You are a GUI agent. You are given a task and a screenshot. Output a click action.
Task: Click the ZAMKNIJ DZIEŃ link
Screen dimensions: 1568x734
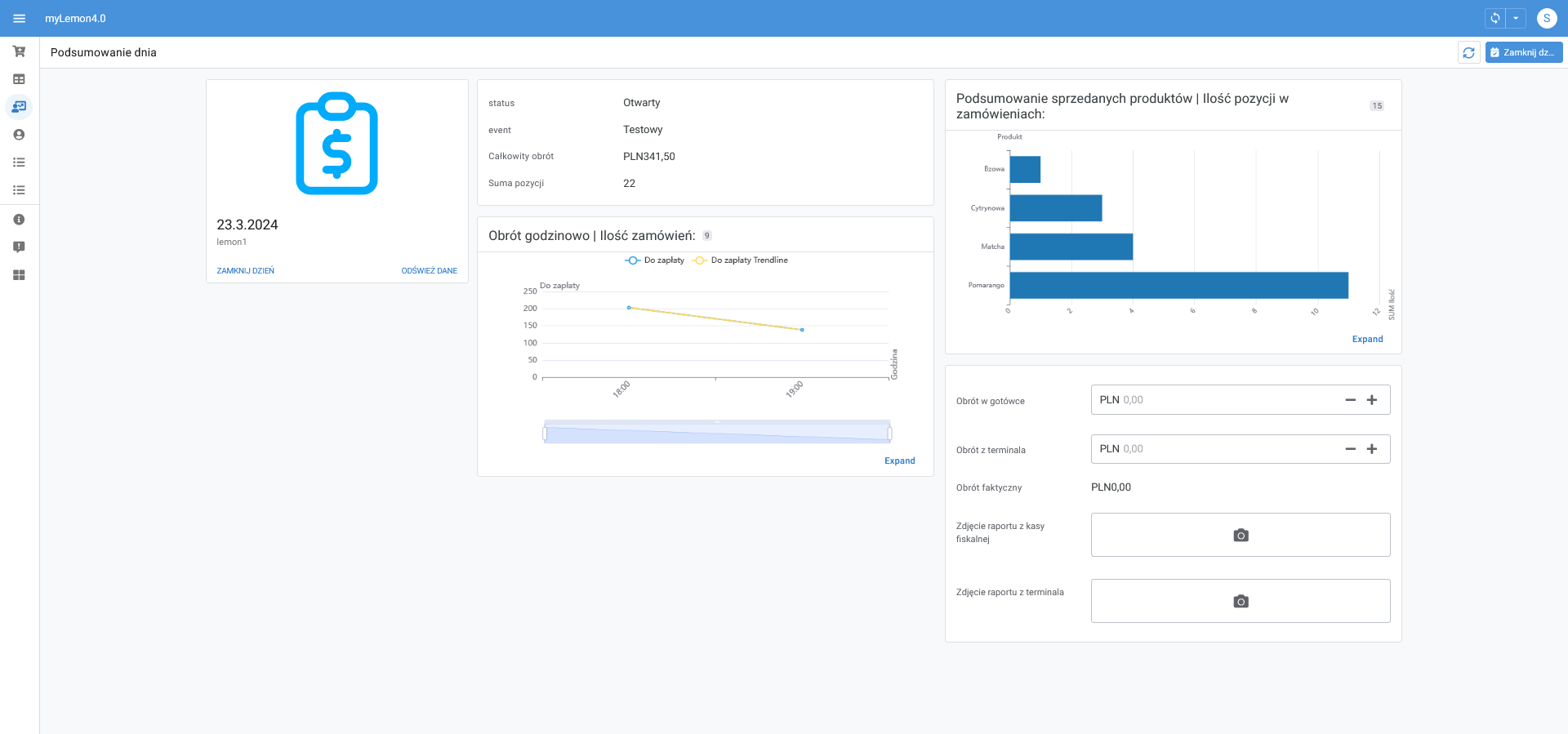tap(245, 271)
